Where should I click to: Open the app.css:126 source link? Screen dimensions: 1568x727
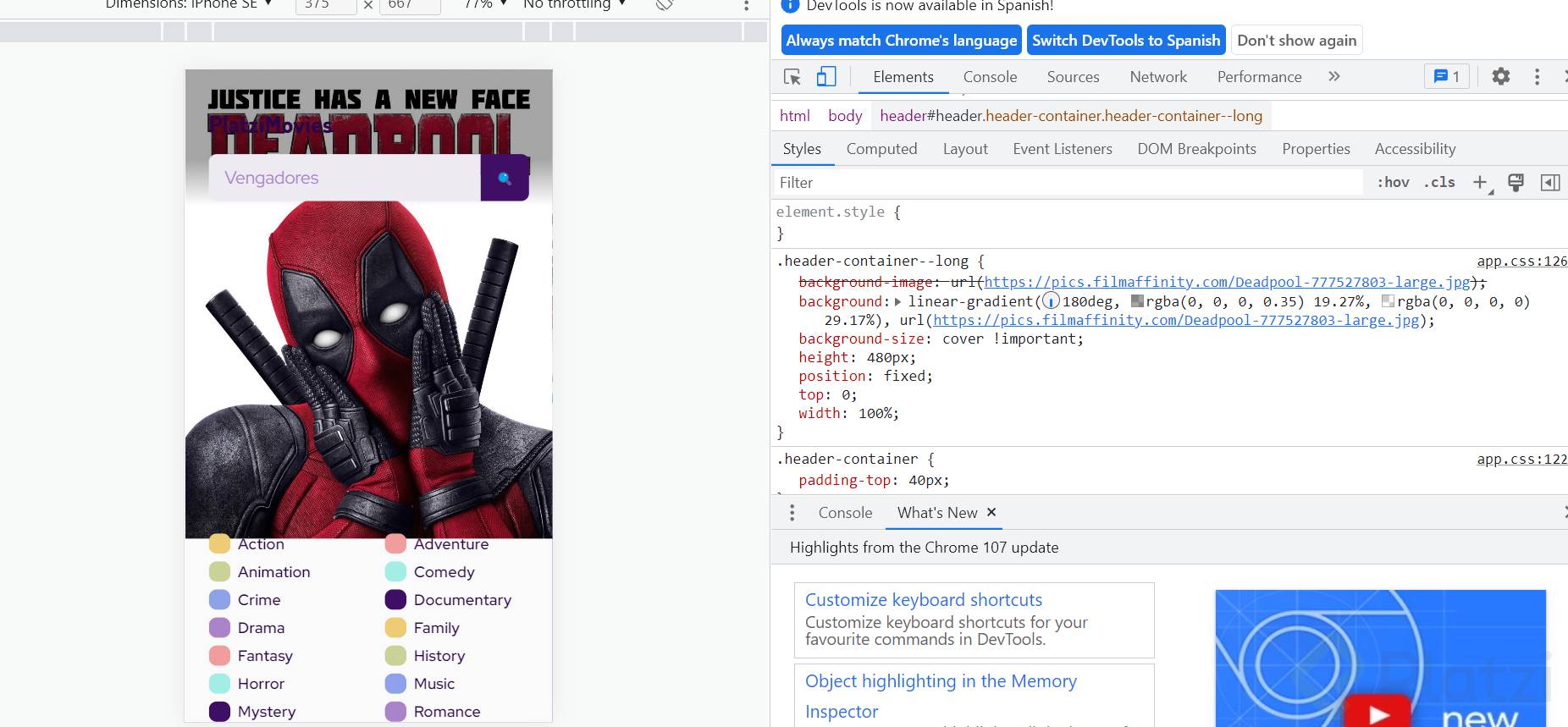click(1521, 262)
